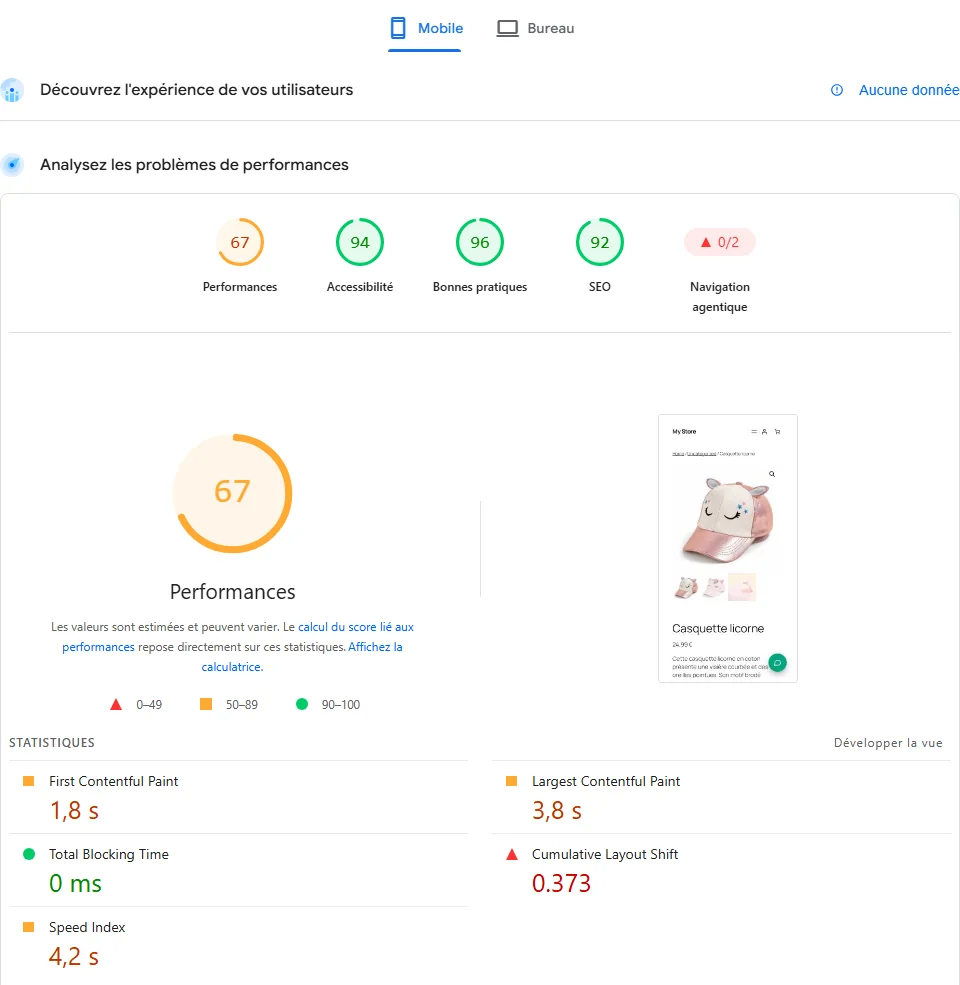Click the green circle beside Total Blocking Time

tap(29, 854)
